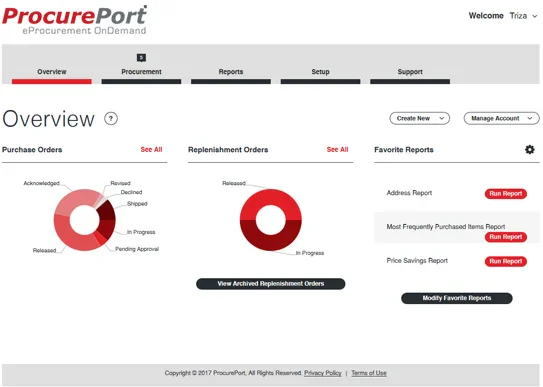Open Favorite Reports settings gear
Viewport: 543px width, 387px height.
pos(529,150)
